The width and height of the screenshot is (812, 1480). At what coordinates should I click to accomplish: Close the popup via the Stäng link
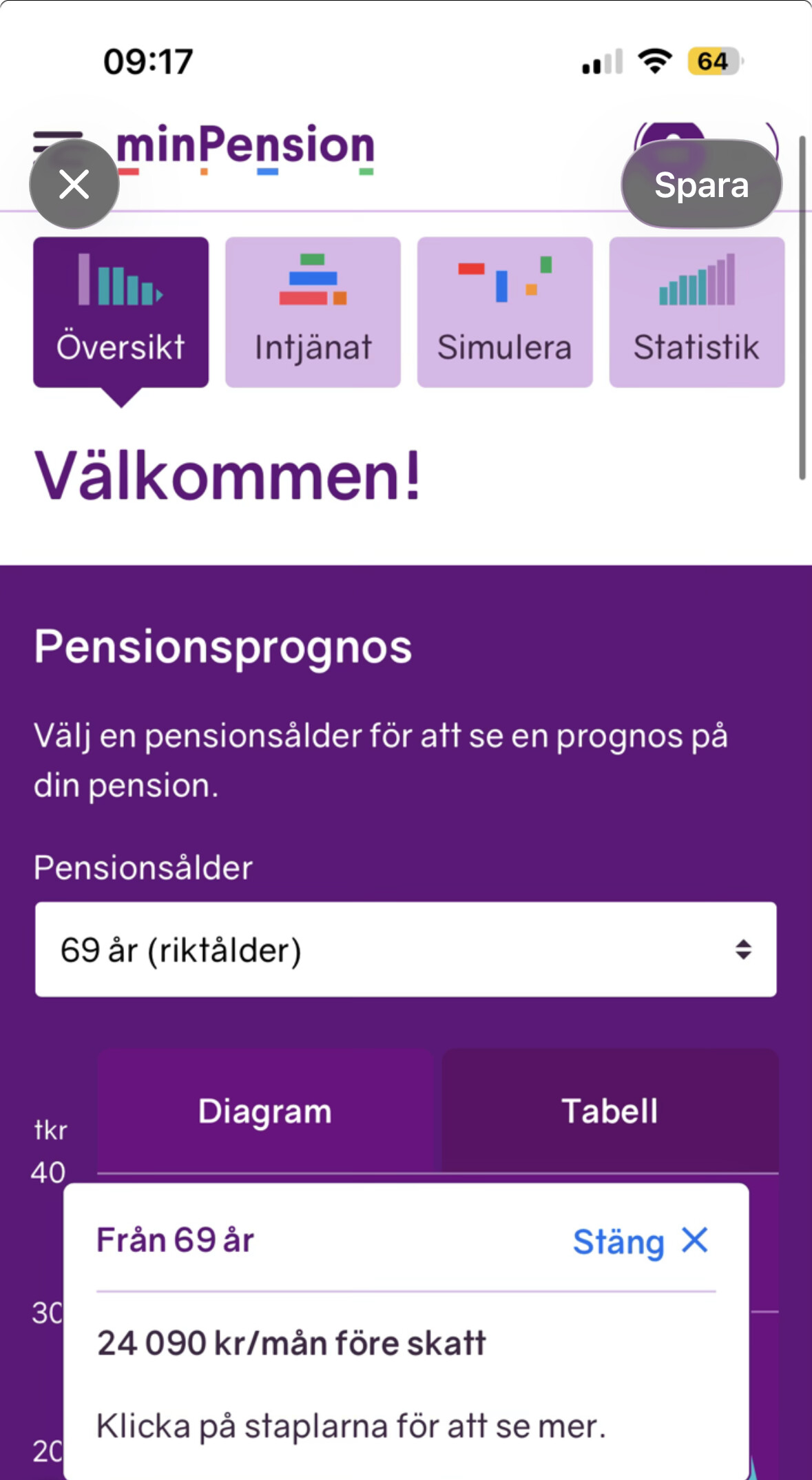tap(640, 1242)
